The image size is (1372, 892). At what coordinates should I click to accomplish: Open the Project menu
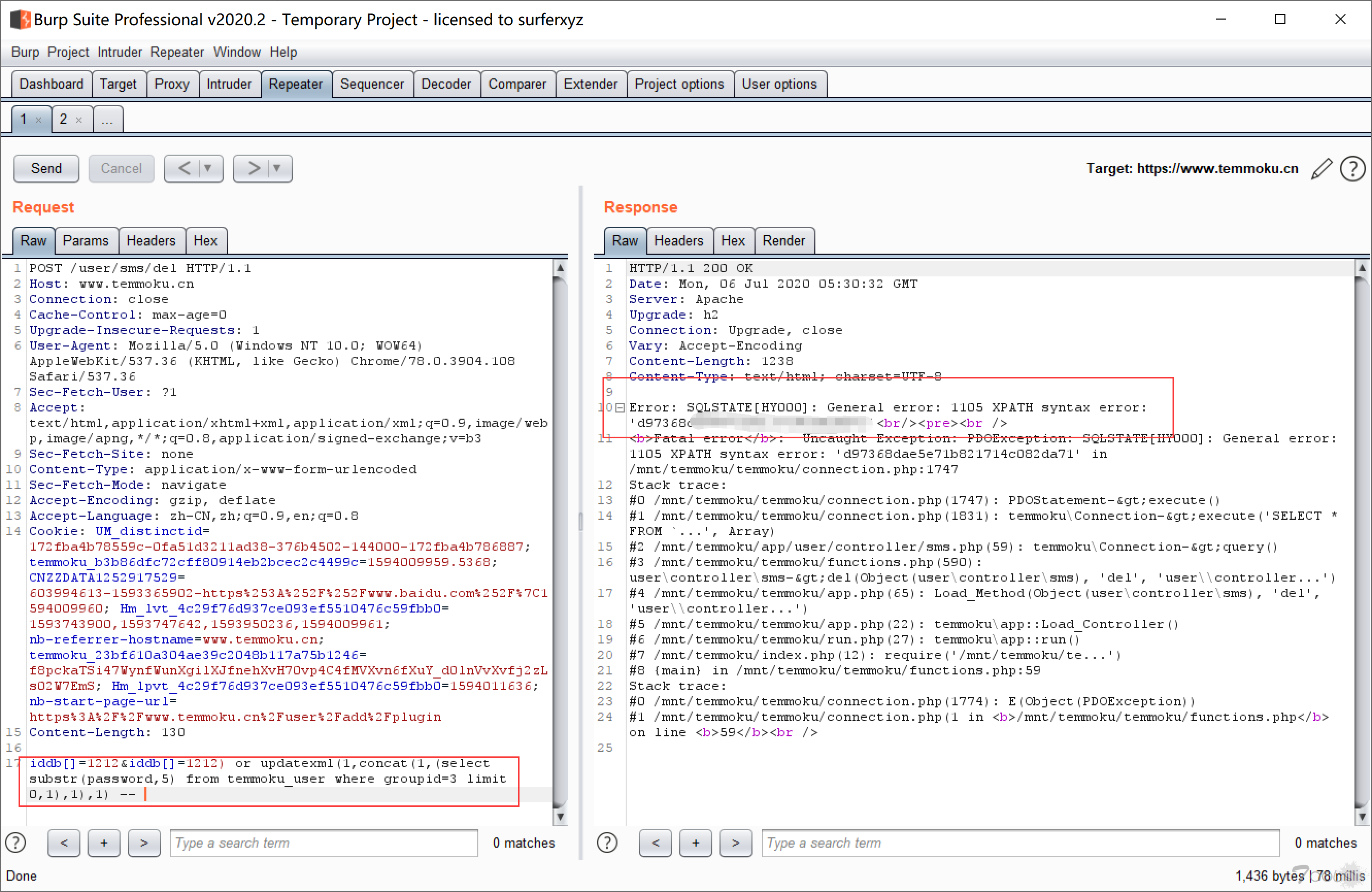(x=68, y=52)
